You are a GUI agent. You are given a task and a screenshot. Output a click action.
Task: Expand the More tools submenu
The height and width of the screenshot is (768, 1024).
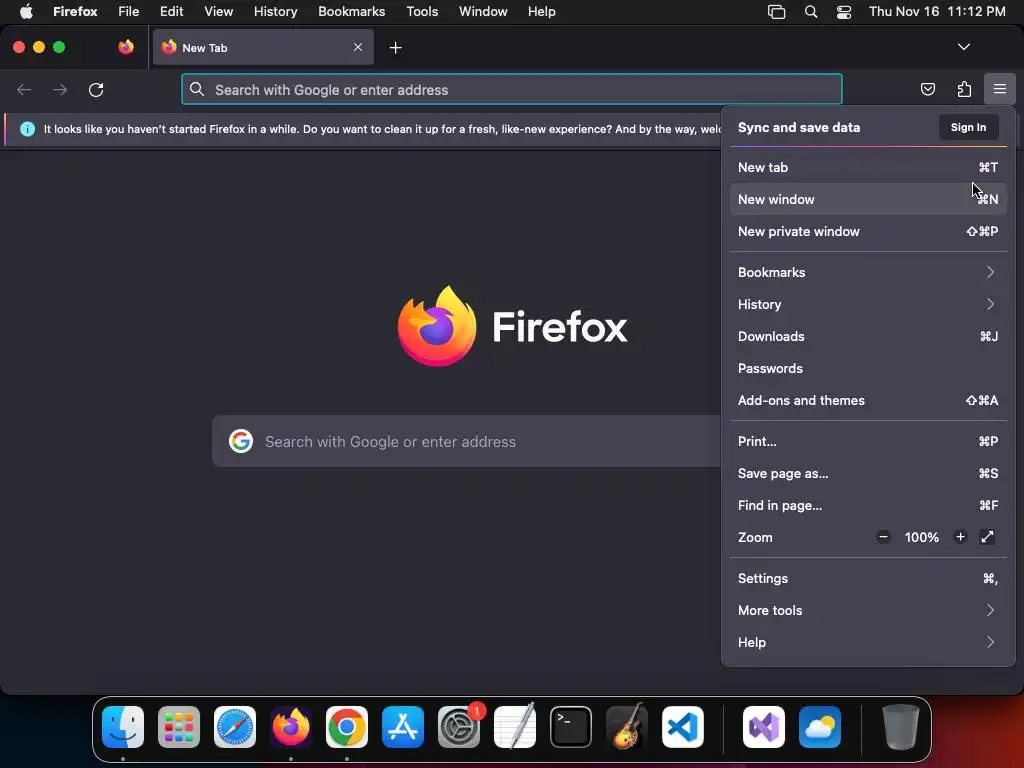coord(868,611)
